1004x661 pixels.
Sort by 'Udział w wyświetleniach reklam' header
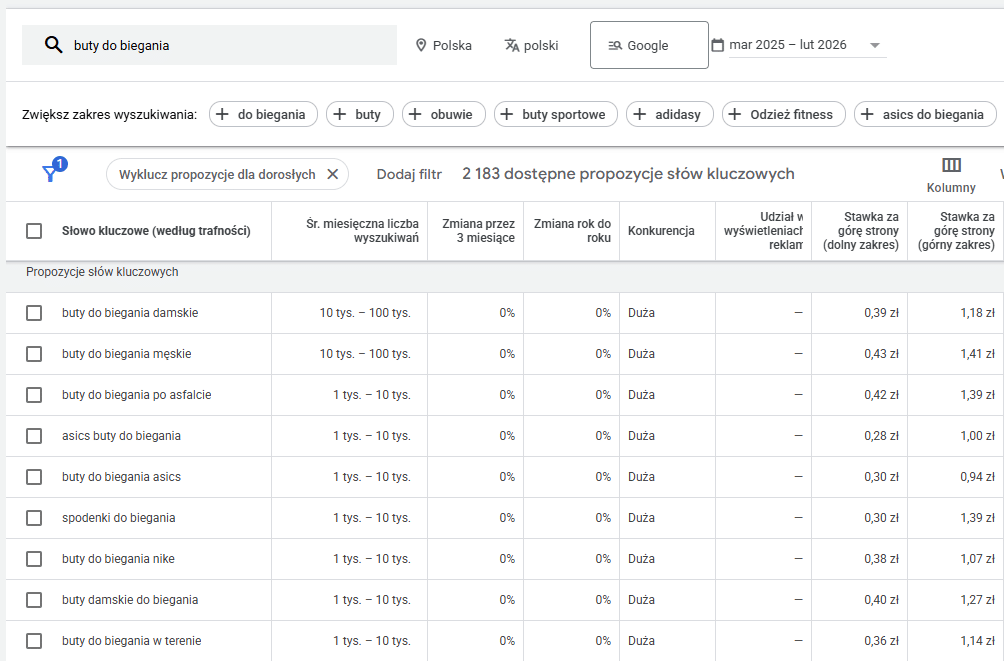click(x=763, y=231)
